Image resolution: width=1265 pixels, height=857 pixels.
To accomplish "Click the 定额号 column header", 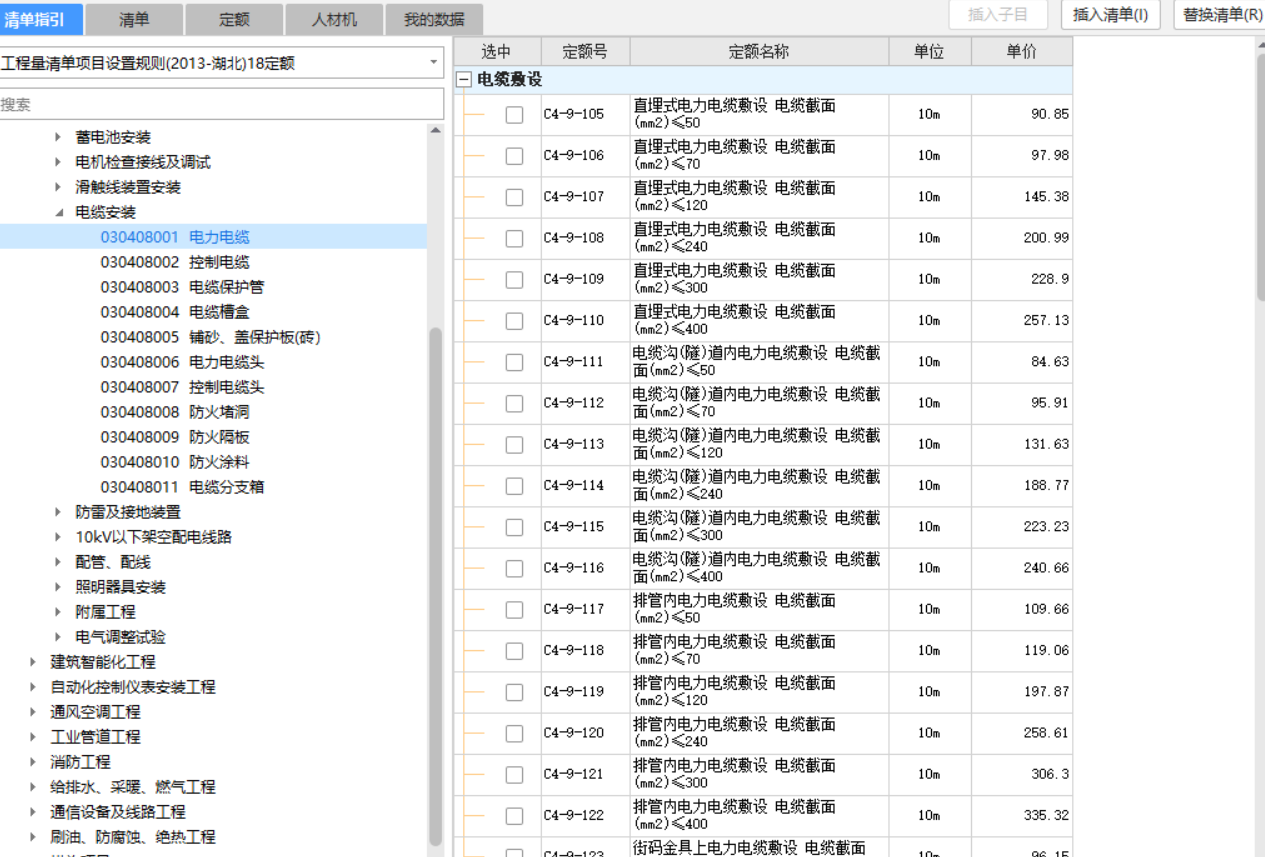I will (x=585, y=52).
